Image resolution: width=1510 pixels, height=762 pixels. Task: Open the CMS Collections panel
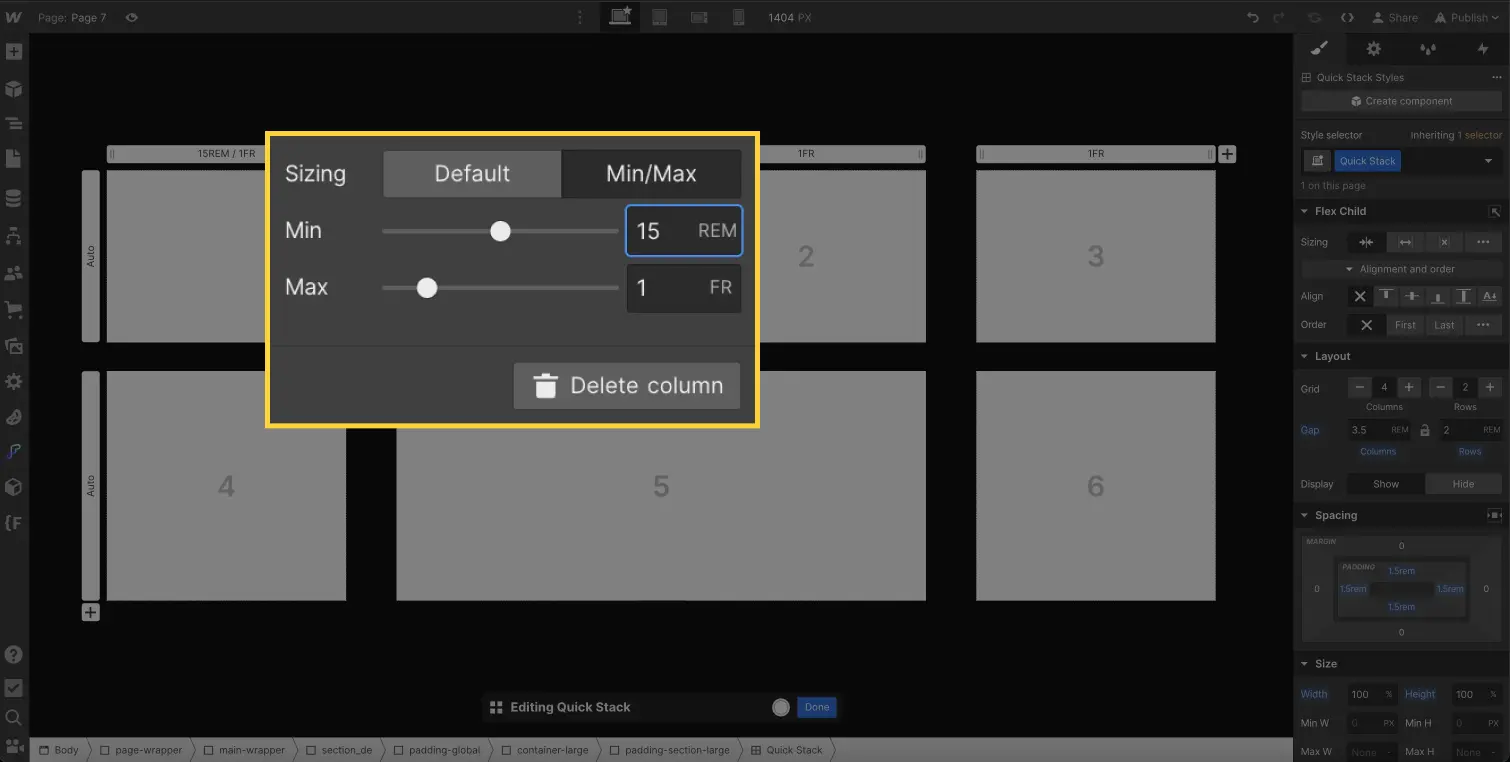click(14, 196)
